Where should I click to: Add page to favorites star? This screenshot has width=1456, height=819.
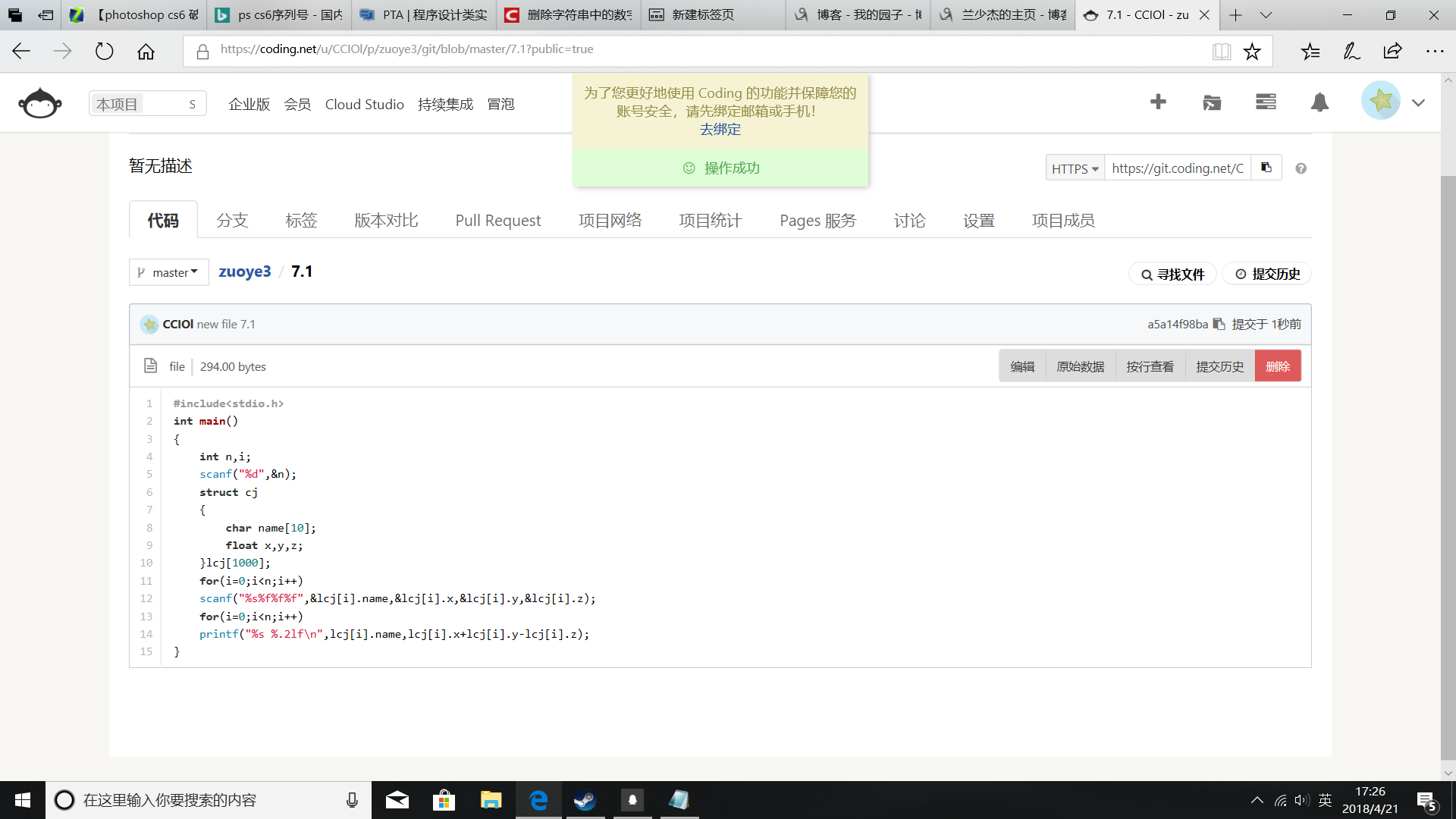(1252, 51)
